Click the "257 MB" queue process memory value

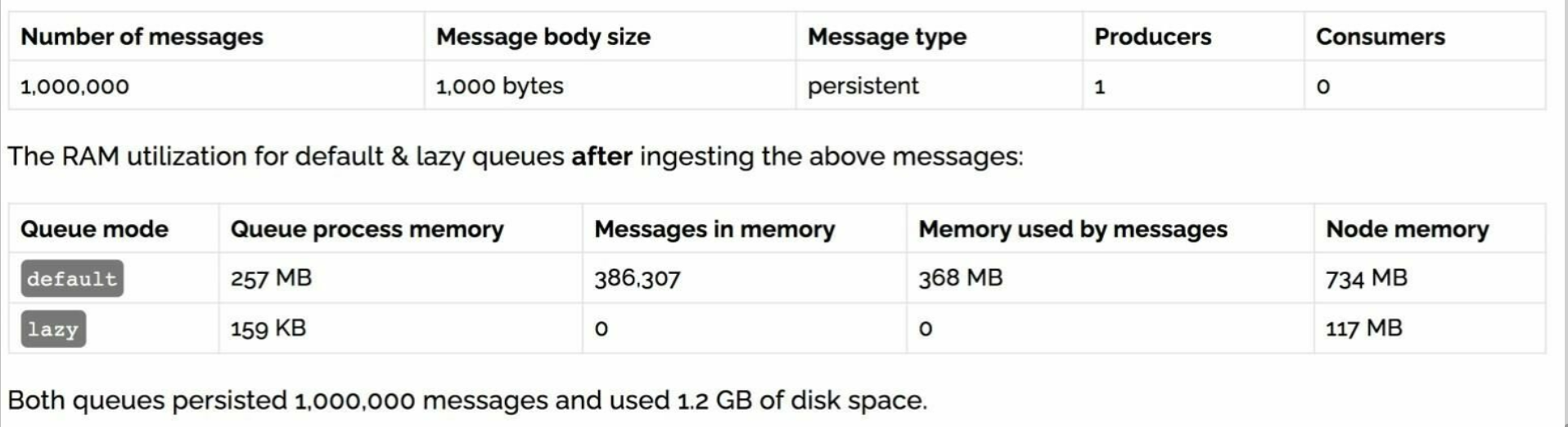pyautogui.click(x=271, y=278)
